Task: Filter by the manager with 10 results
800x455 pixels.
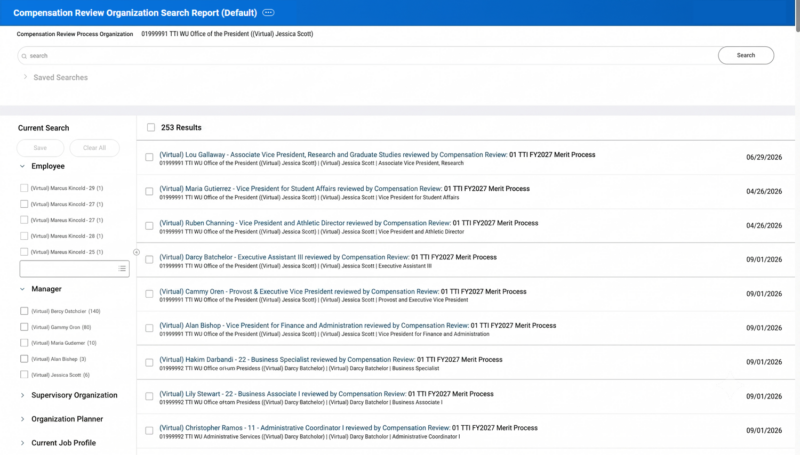Action: [x=24, y=343]
